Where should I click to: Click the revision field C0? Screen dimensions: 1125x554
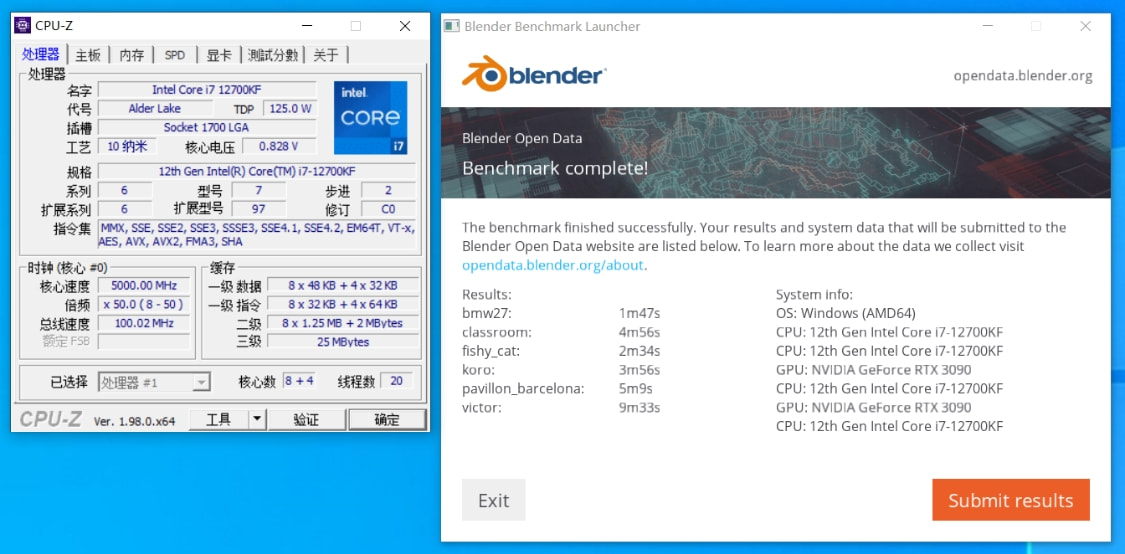(x=388, y=210)
